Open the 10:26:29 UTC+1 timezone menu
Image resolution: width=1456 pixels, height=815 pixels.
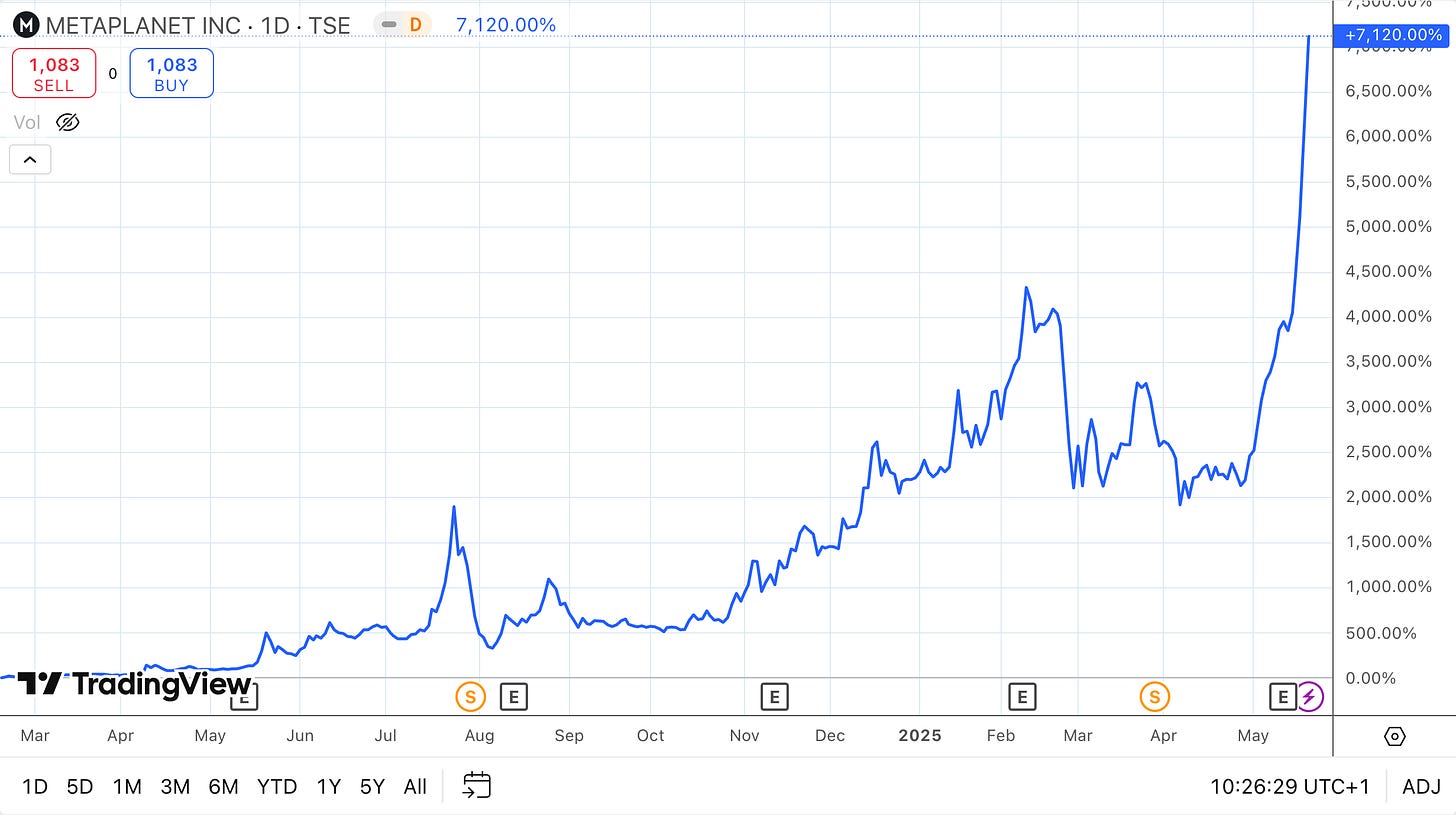point(1290,787)
